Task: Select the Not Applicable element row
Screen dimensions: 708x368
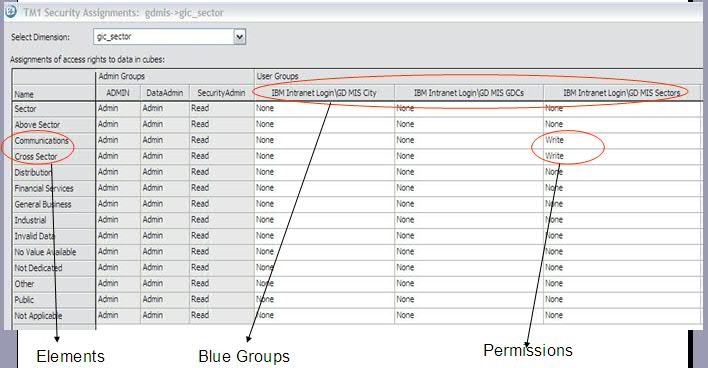Action: click(54, 316)
